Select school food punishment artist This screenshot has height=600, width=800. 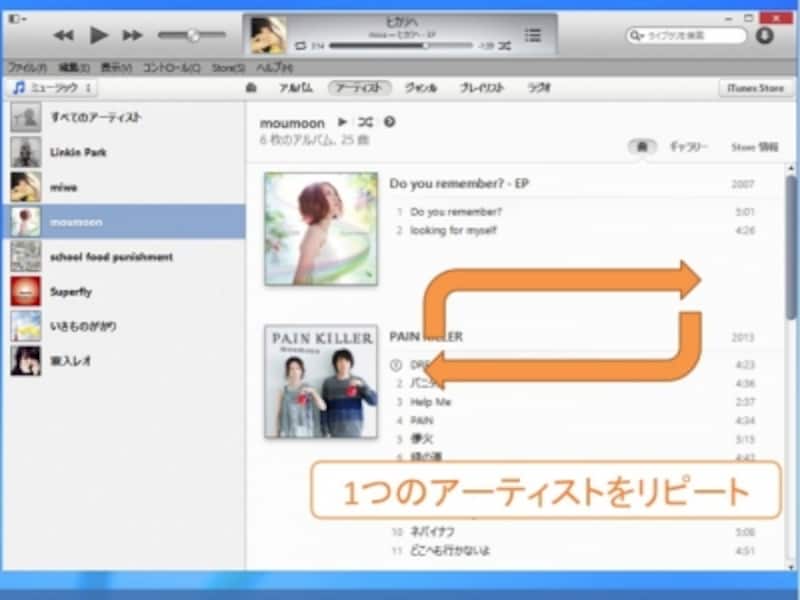pyautogui.click(x=124, y=257)
